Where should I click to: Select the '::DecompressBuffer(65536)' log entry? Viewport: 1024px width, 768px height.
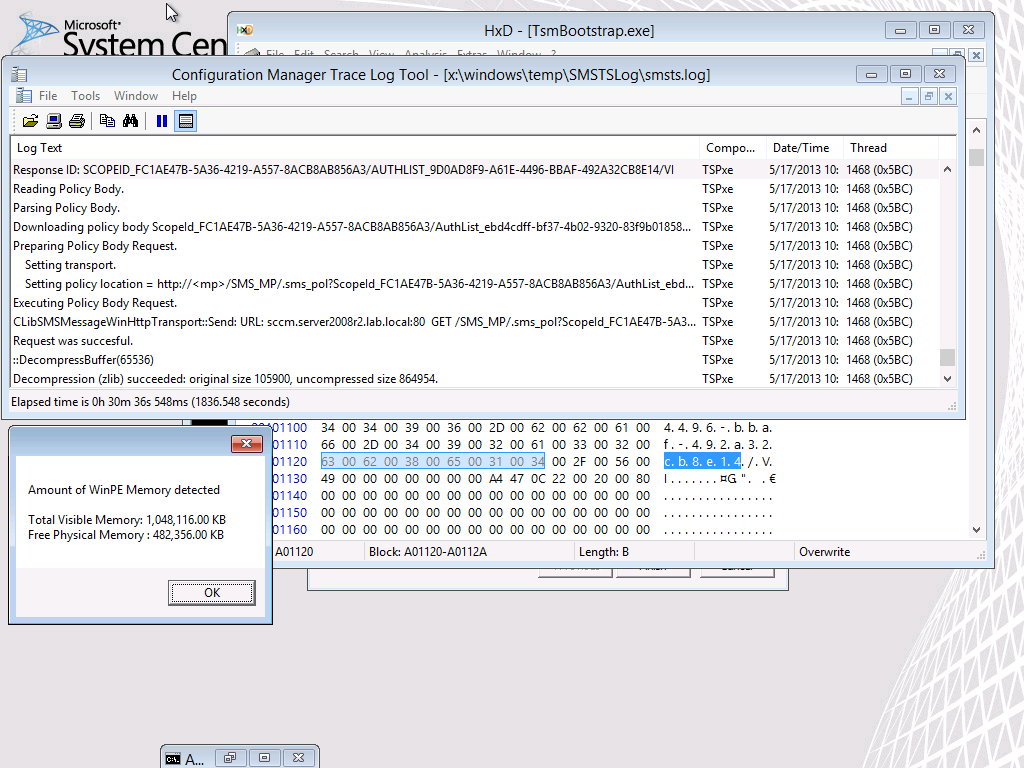pos(475,359)
